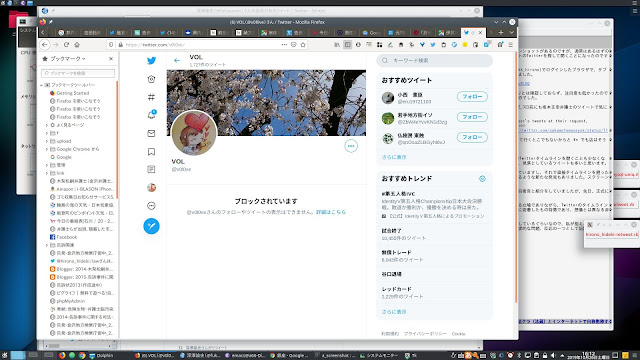The image size is (640, 360).
Task: Open trend settings gear icon
Action: [482, 179]
